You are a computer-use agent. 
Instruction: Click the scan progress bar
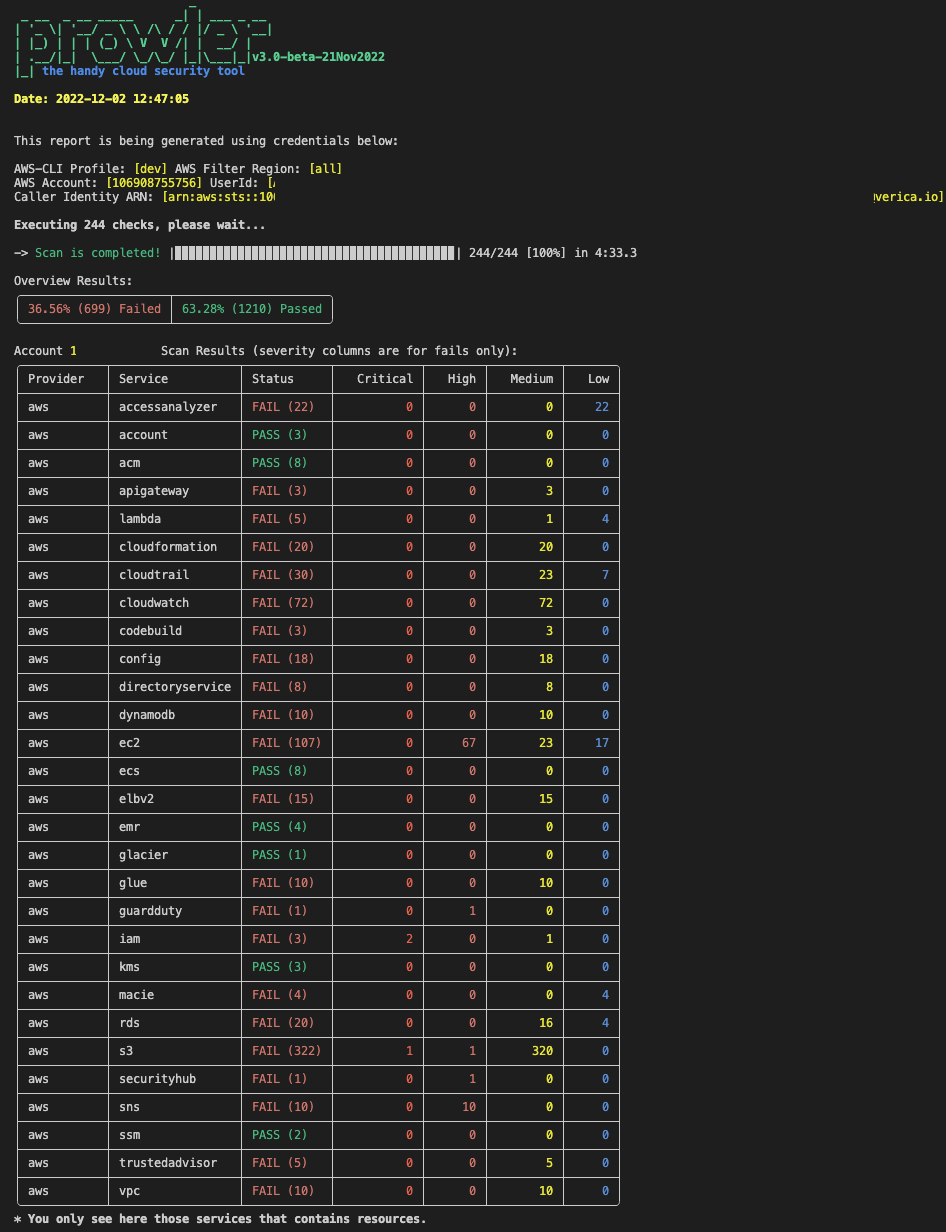click(315, 253)
